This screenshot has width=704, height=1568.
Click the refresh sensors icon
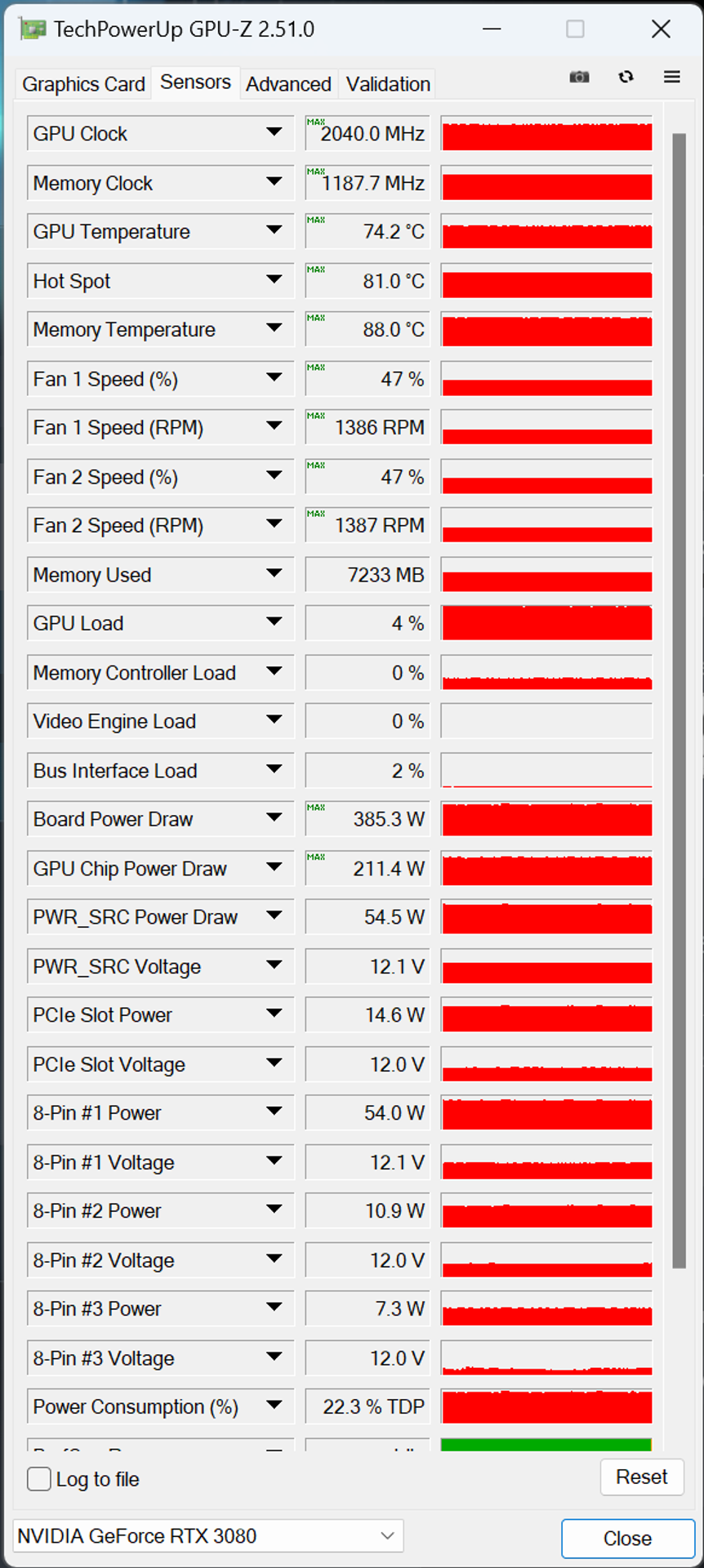[x=626, y=77]
